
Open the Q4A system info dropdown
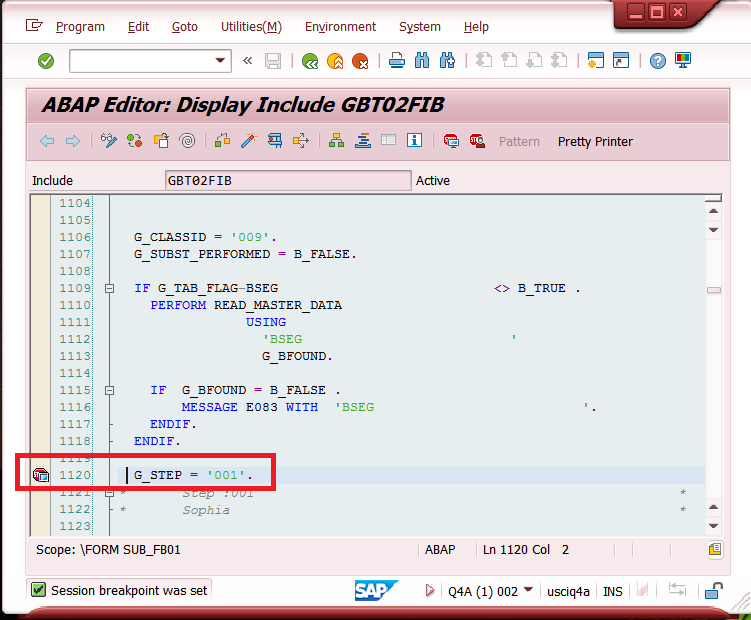[x=528, y=591]
